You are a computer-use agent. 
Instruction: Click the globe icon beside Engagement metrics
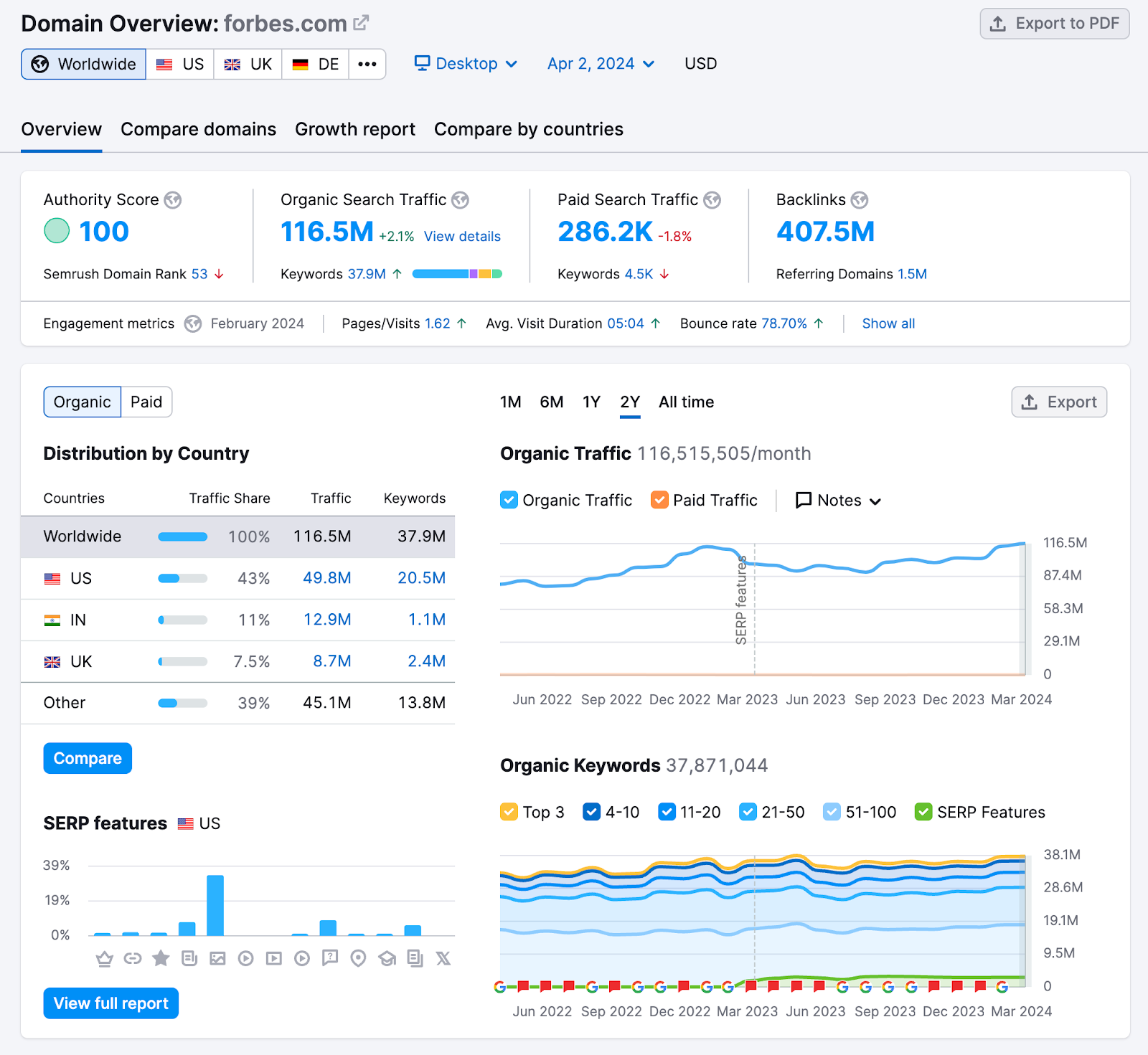point(193,324)
